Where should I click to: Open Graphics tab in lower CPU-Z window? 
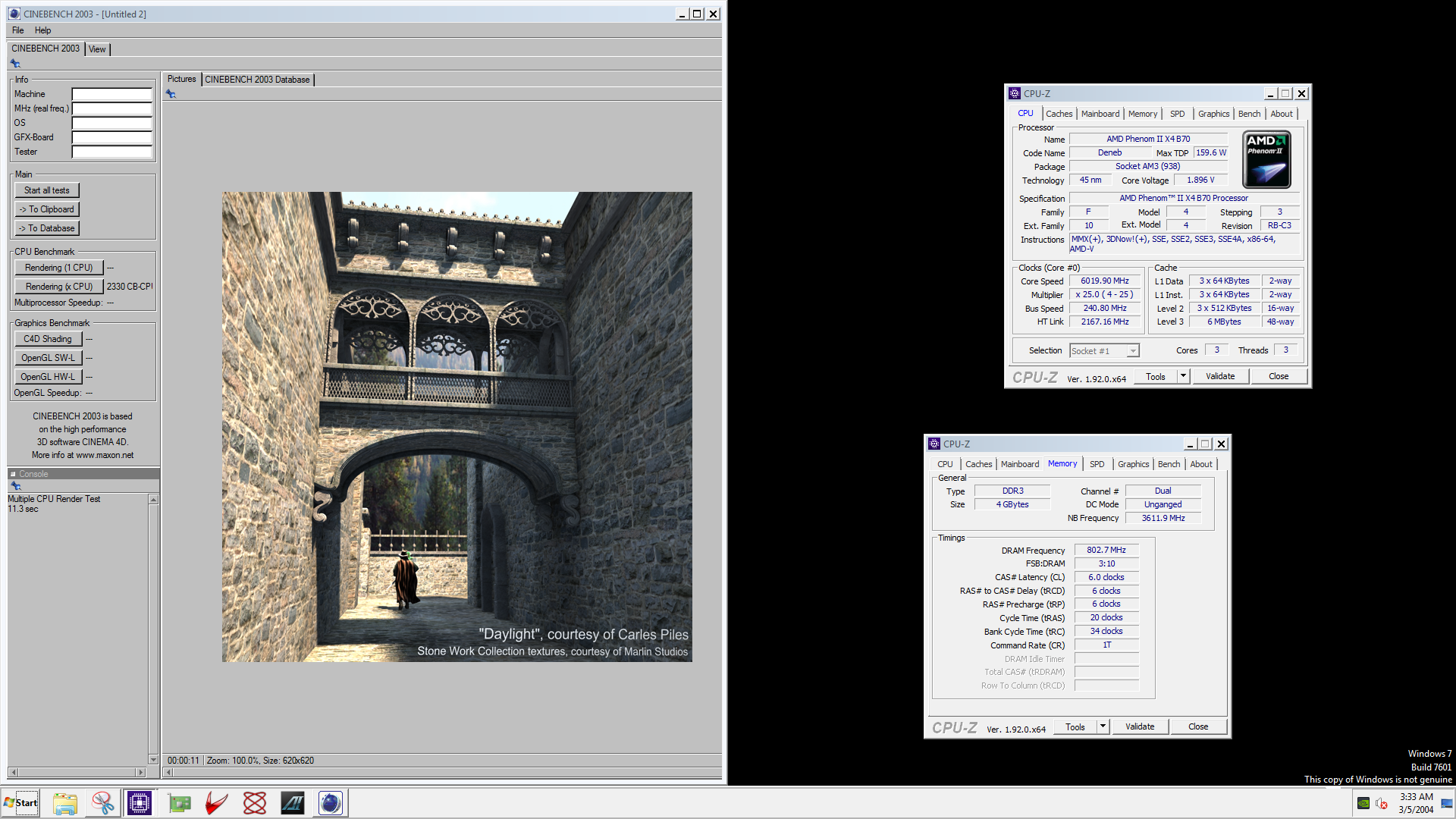[1134, 464]
